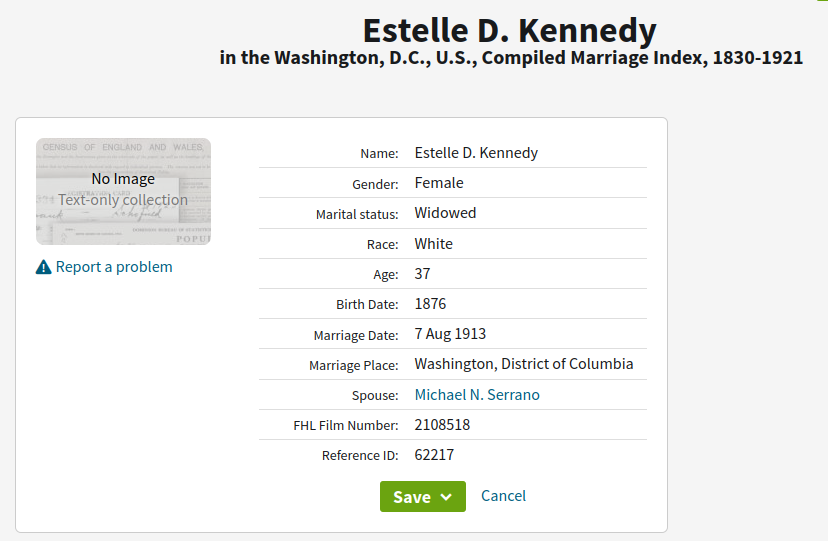Click the Birth Date value 1876
This screenshot has height=541, width=828.
pyautogui.click(x=430, y=304)
